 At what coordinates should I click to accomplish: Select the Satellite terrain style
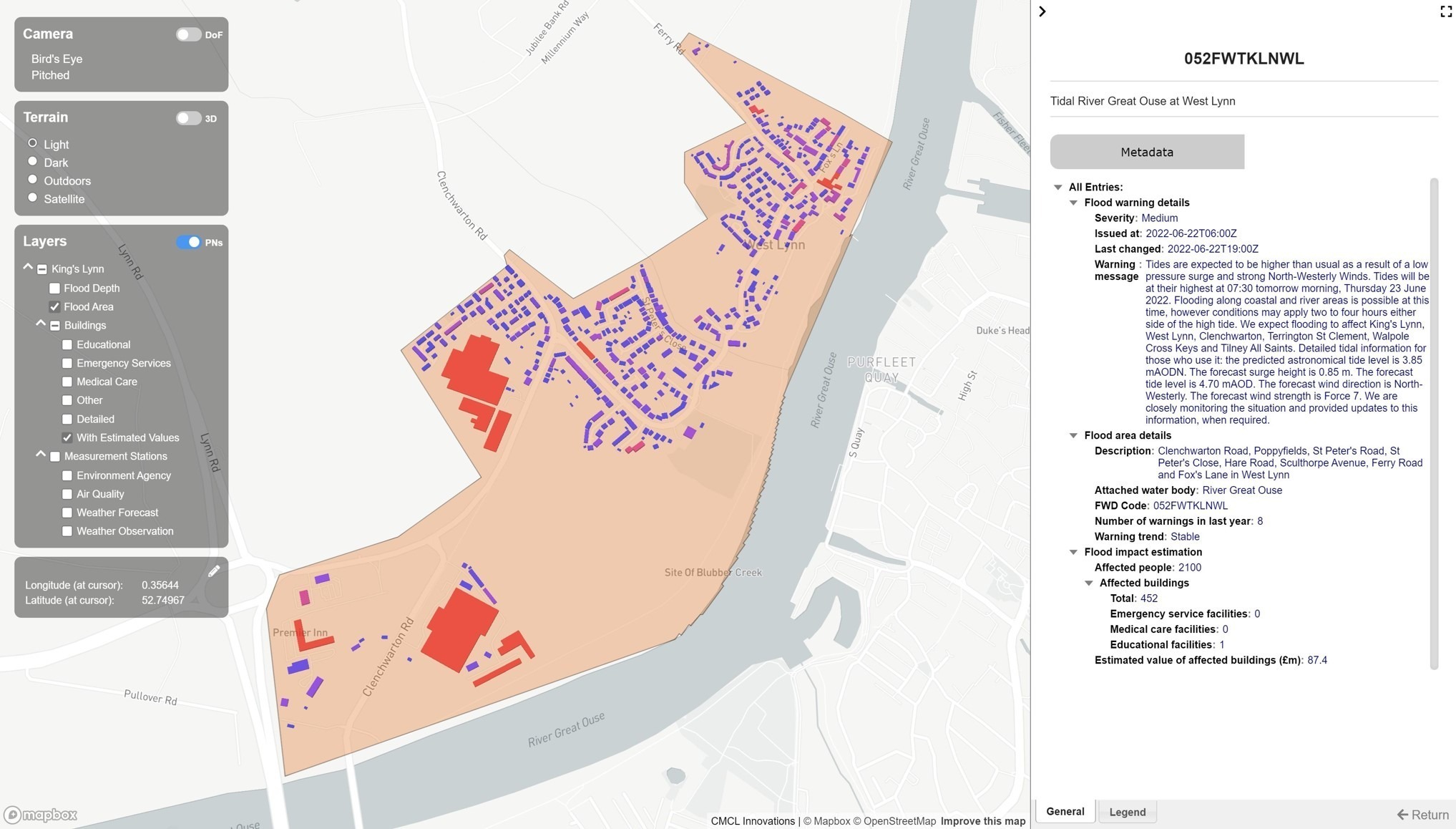pos(32,198)
